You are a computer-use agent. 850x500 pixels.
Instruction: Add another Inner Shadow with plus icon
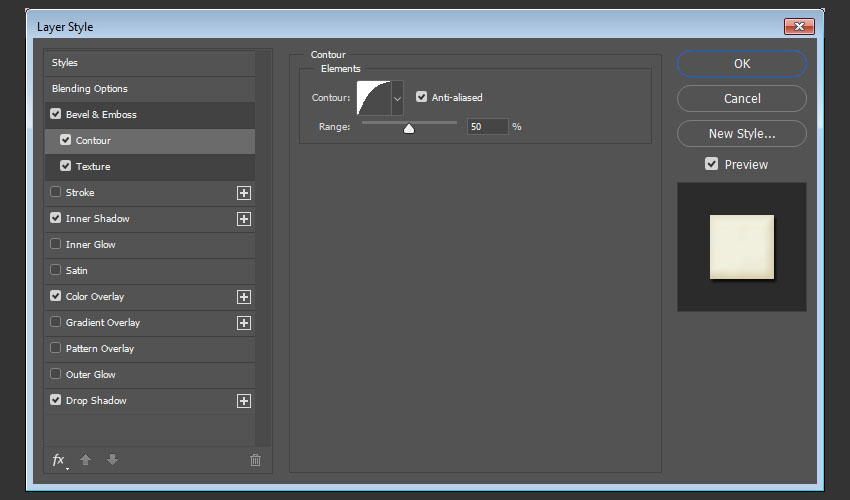pos(243,219)
